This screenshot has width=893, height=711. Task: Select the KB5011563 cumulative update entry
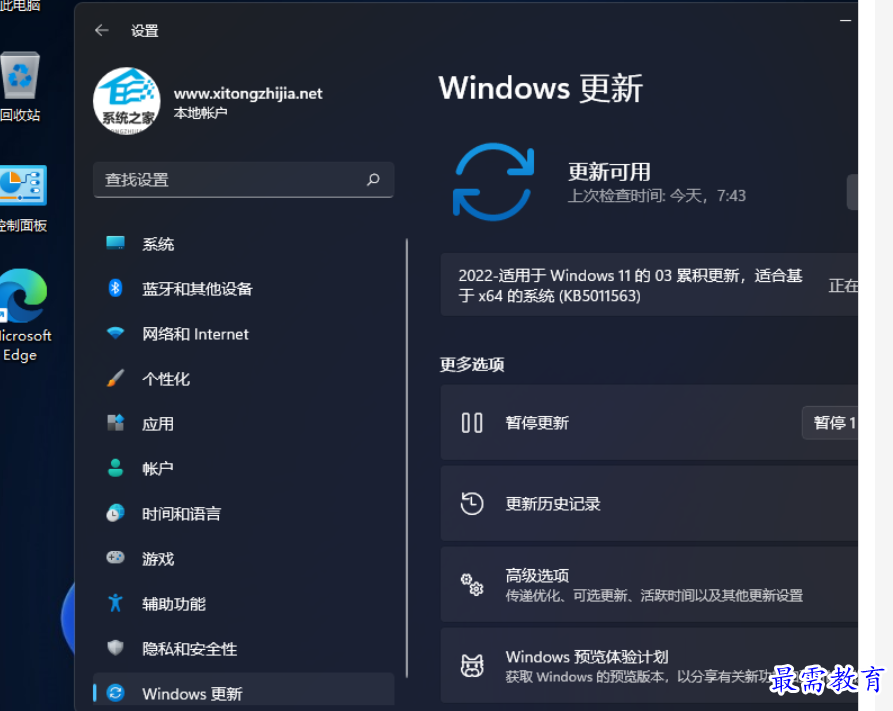pos(649,285)
